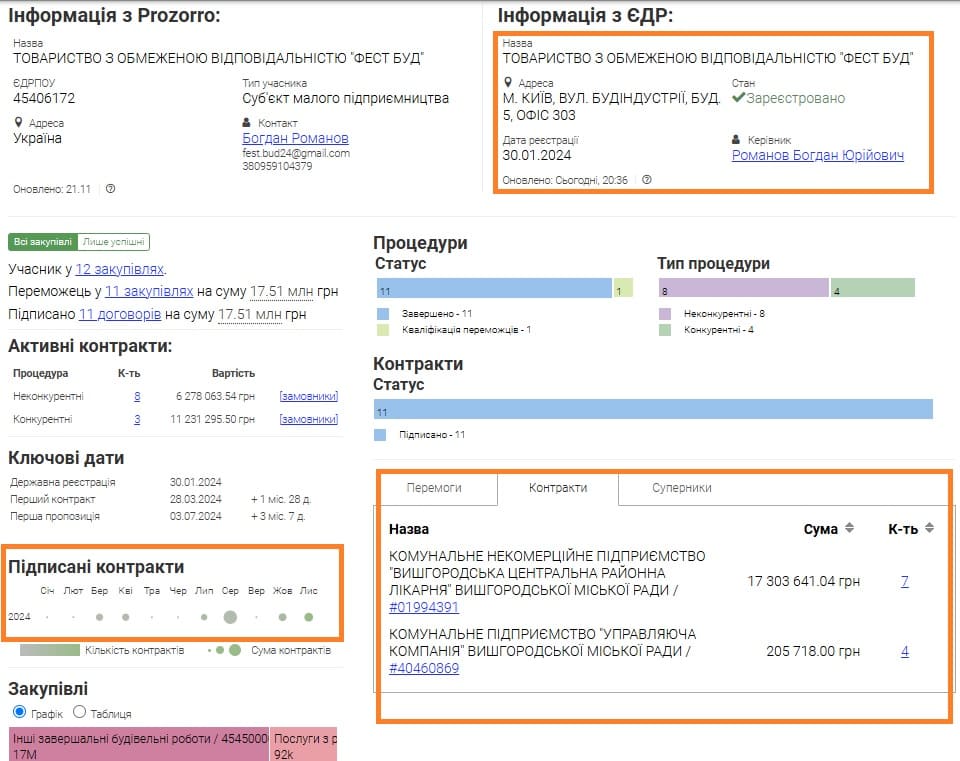Switch to the Контракти tab
Screen dimensions: 960x761
tap(558, 488)
